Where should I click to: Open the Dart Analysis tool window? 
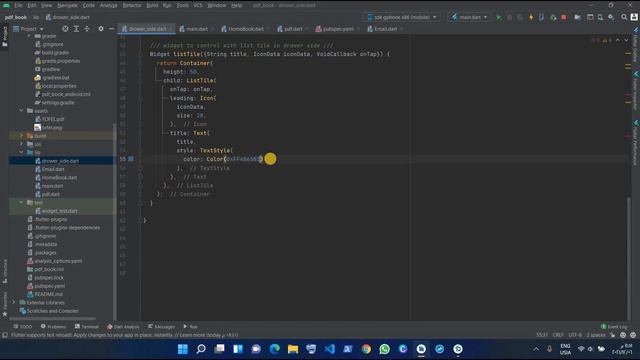point(123,327)
